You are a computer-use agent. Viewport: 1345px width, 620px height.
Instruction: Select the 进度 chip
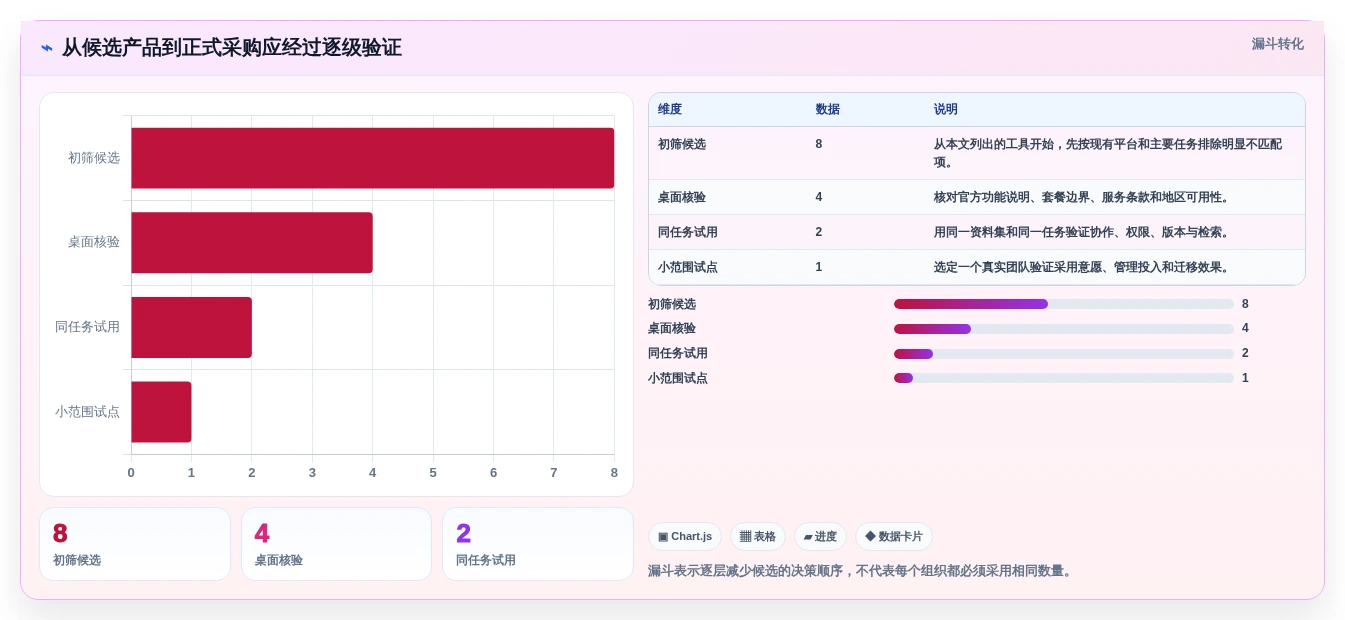820,537
